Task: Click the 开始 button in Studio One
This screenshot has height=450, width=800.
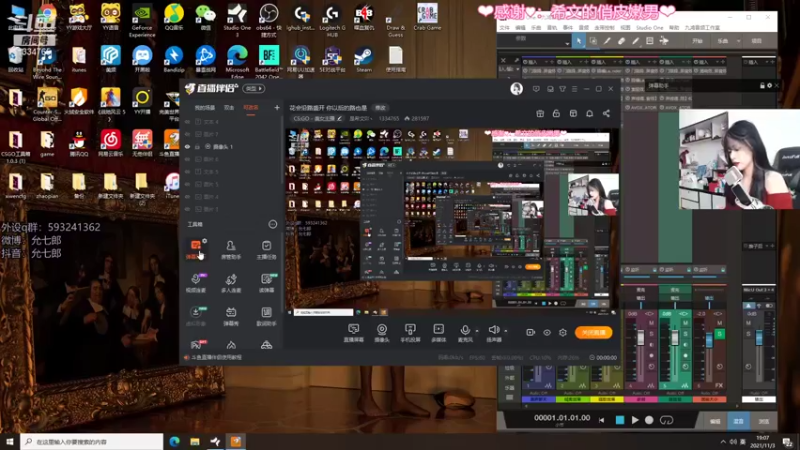Action: click(697, 41)
